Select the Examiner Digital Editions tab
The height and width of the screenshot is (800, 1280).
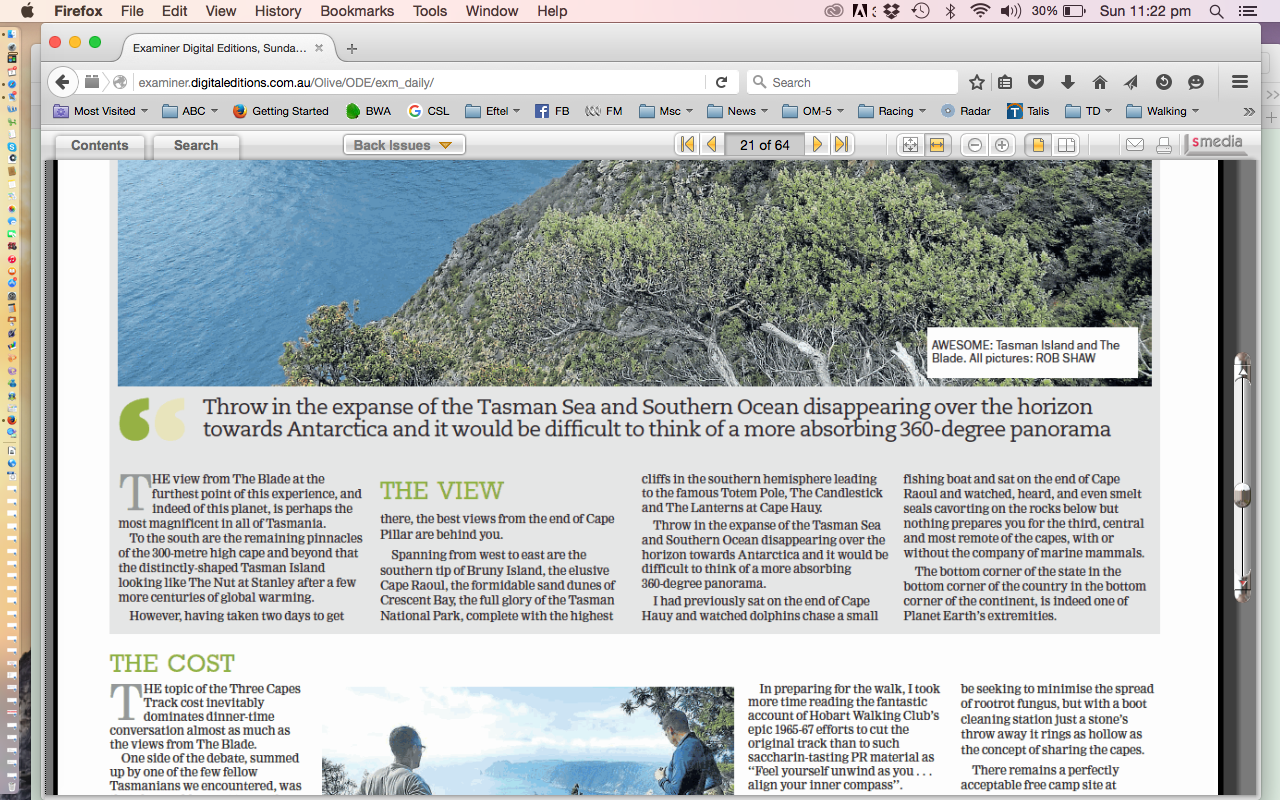pyautogui.click(x=228, y=48)
